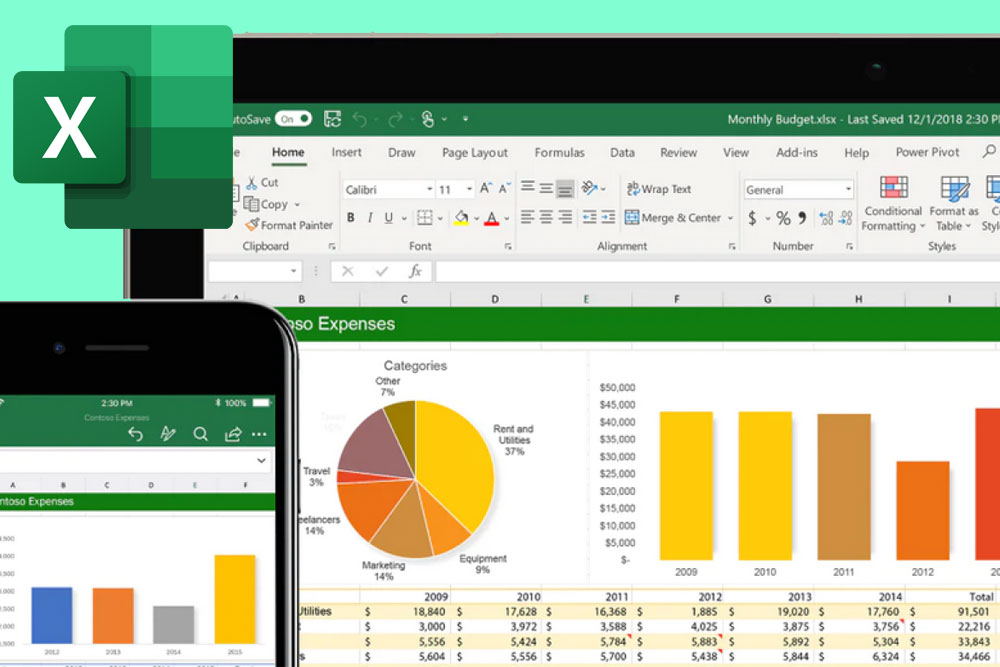This screenshot has width=1000, height=667.
Task: Open the Calibri font name dropdown
Action: [430, 189]
